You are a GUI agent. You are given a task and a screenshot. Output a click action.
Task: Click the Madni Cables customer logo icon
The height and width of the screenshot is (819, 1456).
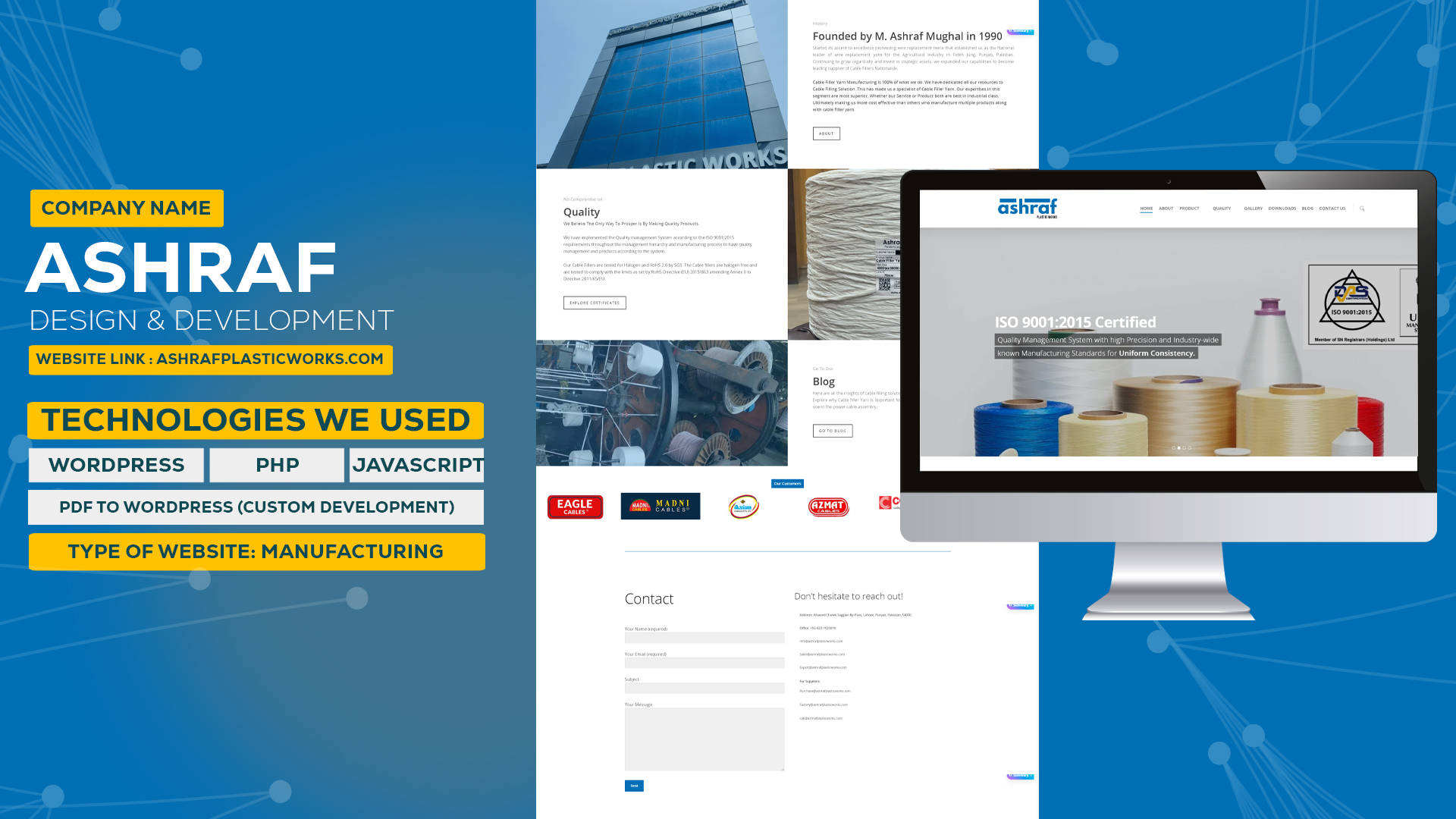point(660,506)
